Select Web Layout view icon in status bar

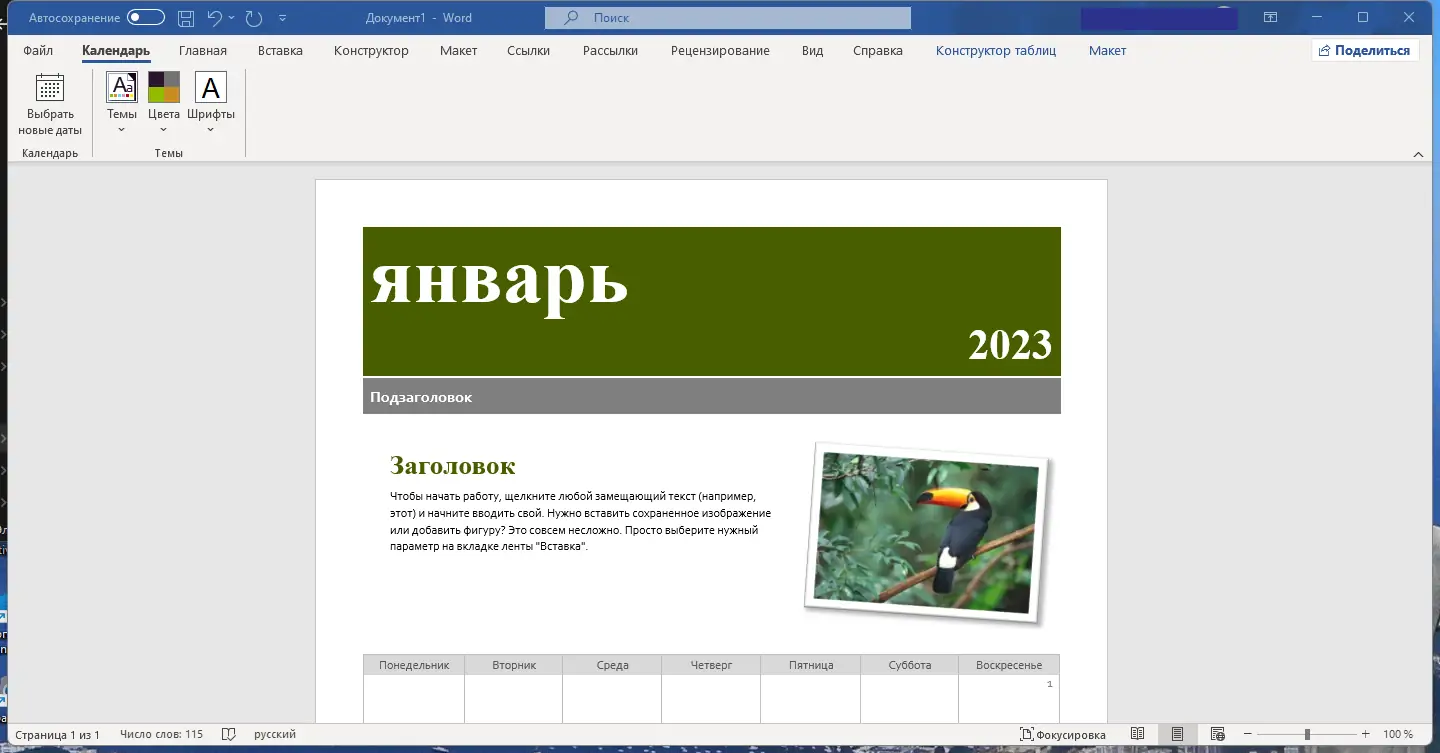pyautogui.click(x=1218, y=733)
